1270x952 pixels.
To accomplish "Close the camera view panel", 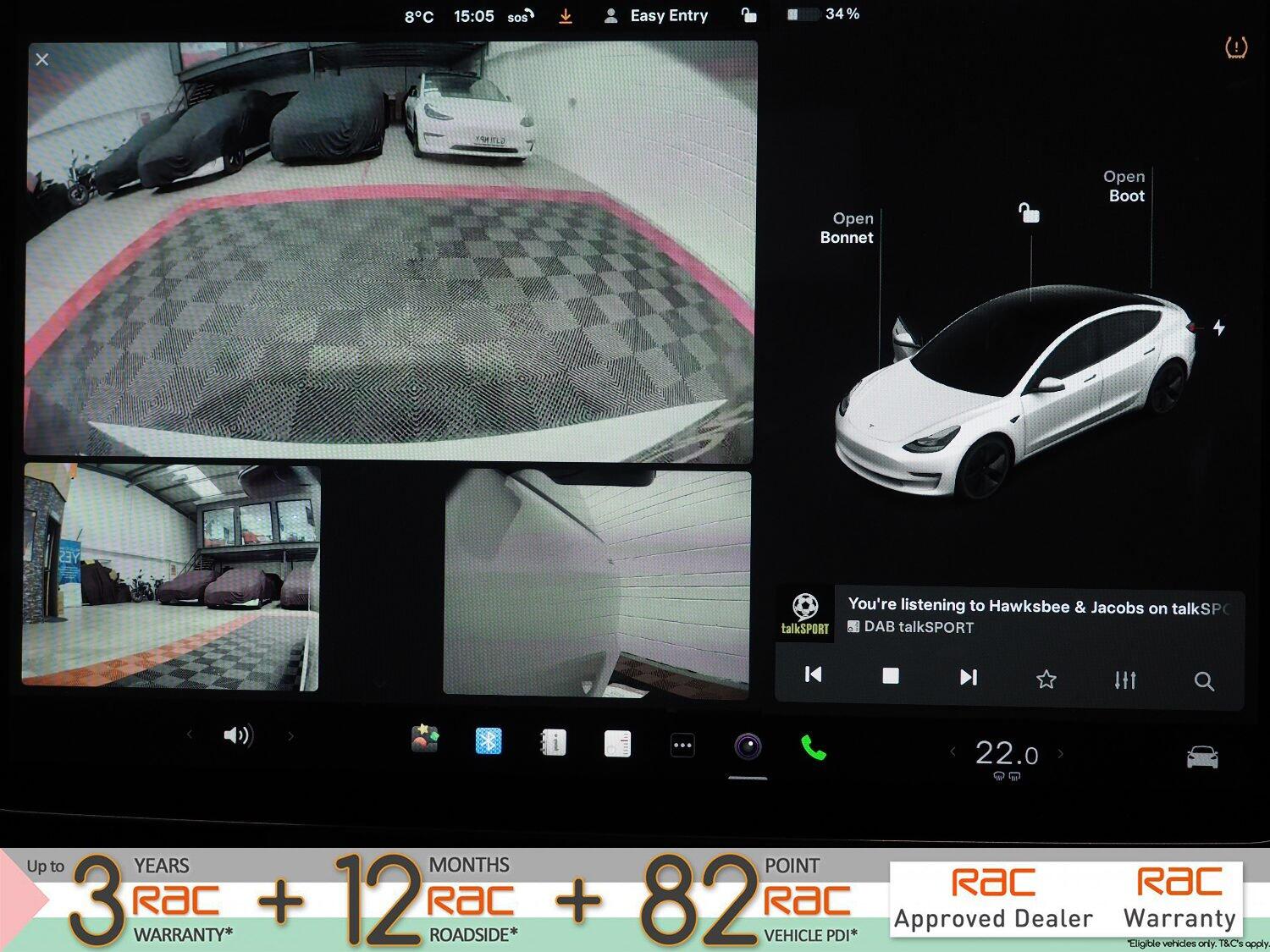I will 42,59.
